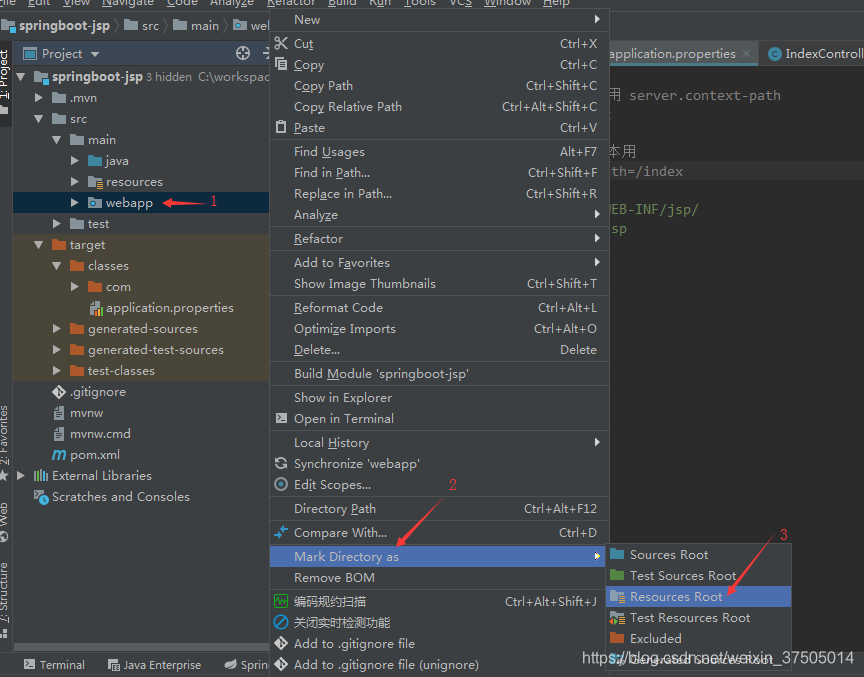Image resolution: width=864 pixels, height=677 pixels.
Task: Click the locate target crosshair icon in Project panel
Action: [243, 53]
